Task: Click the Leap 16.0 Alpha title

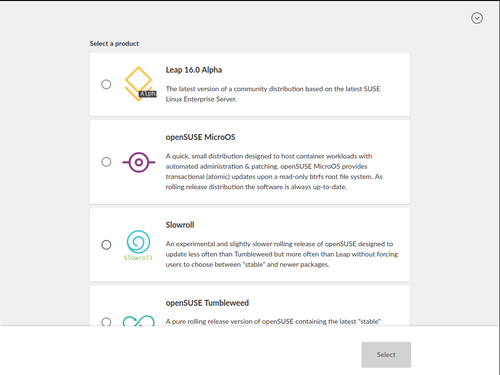Action: (194, 70)
